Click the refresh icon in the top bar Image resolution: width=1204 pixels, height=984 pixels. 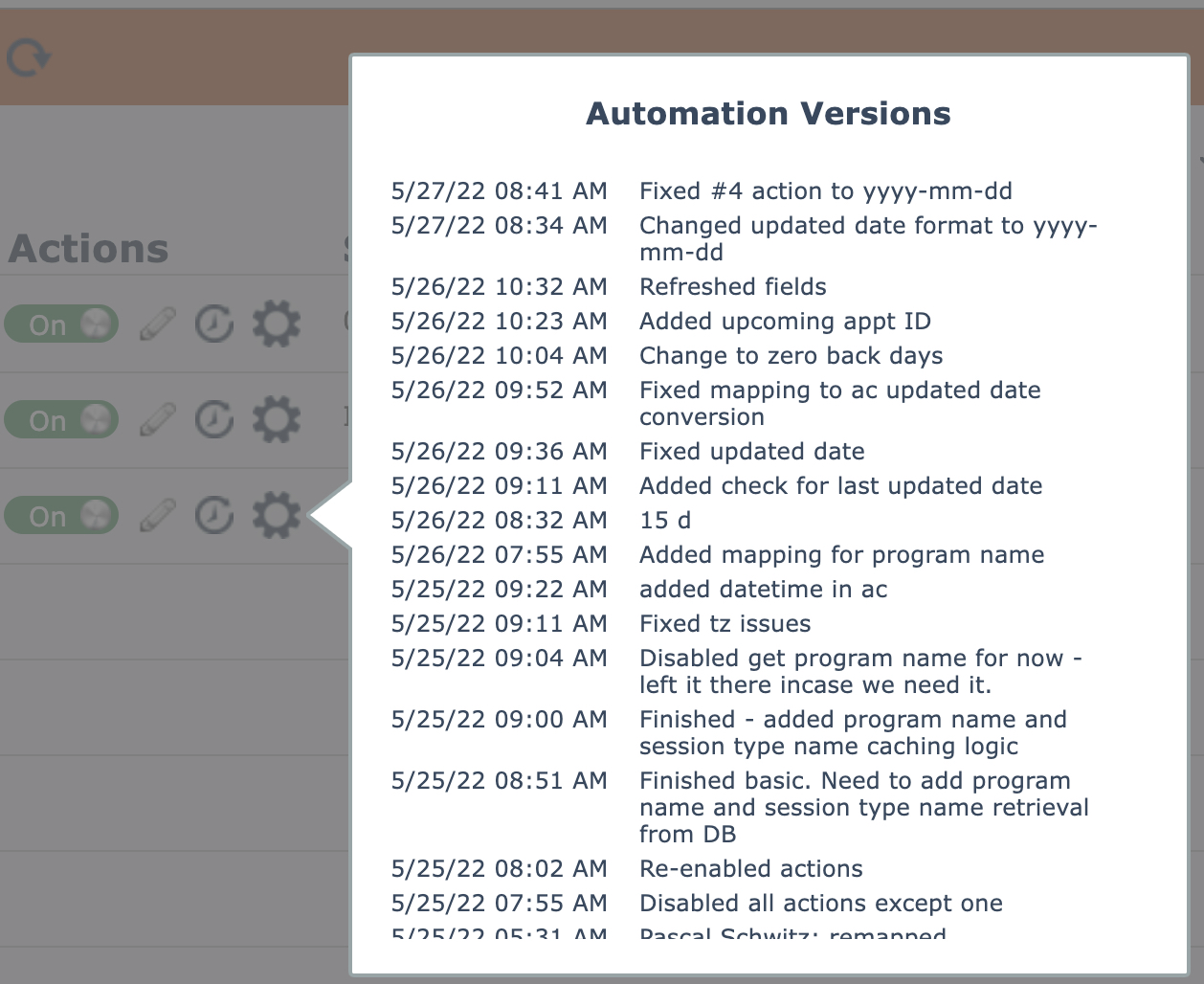(x=28, y=58)
